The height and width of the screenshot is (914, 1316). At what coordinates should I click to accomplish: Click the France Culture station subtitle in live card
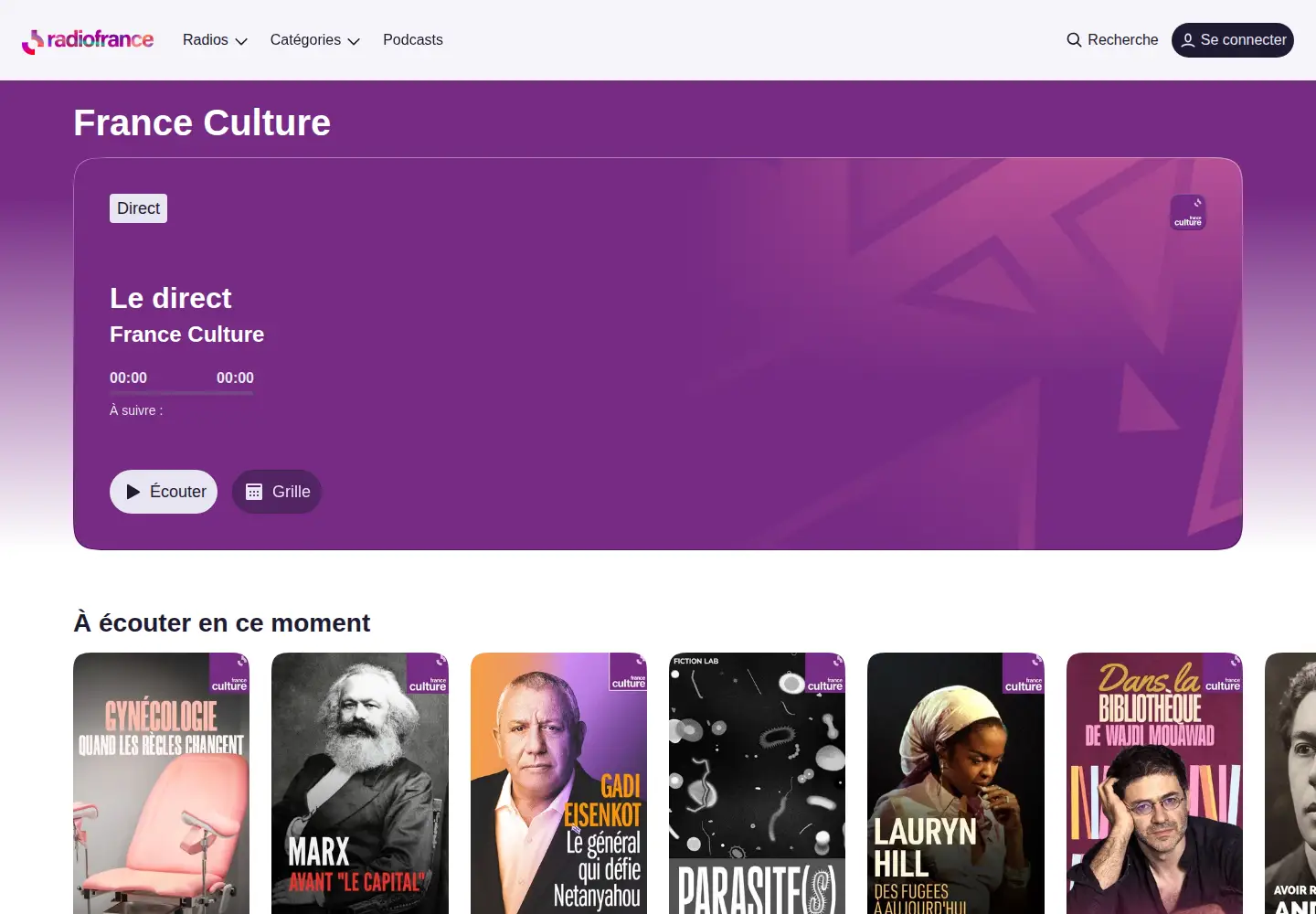coord(187,335)
